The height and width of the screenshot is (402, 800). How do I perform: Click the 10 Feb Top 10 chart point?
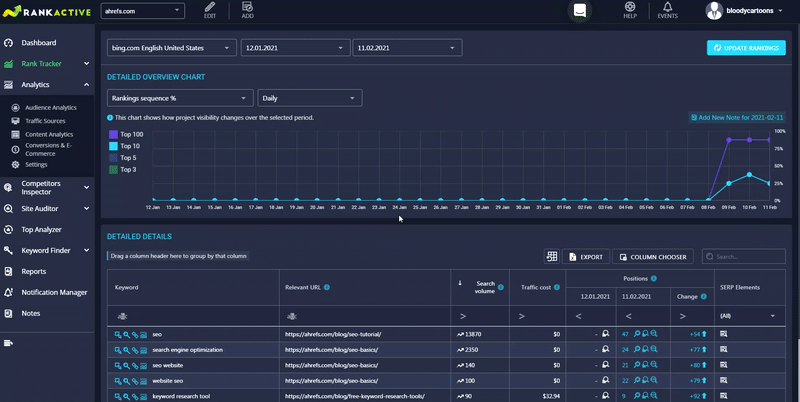point(749,174)
